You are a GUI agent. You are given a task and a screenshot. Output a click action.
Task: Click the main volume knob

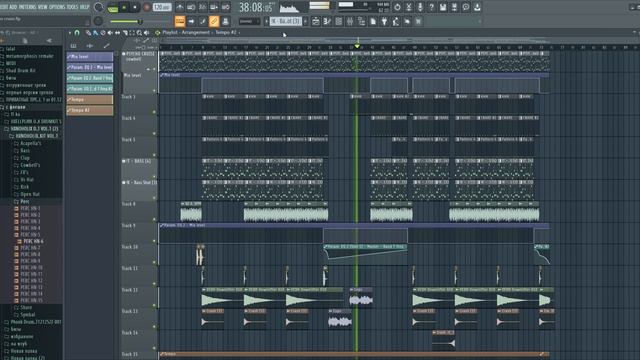click(x=98, y=7)
